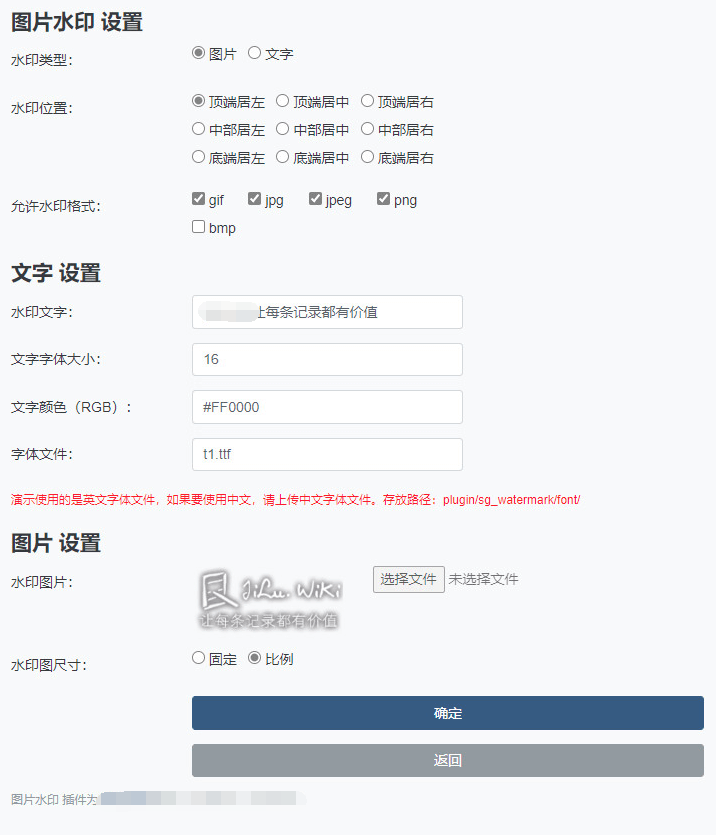Click the 允许水印格式 label
Viewport: 716px width, 835px height.
(56, 206)
